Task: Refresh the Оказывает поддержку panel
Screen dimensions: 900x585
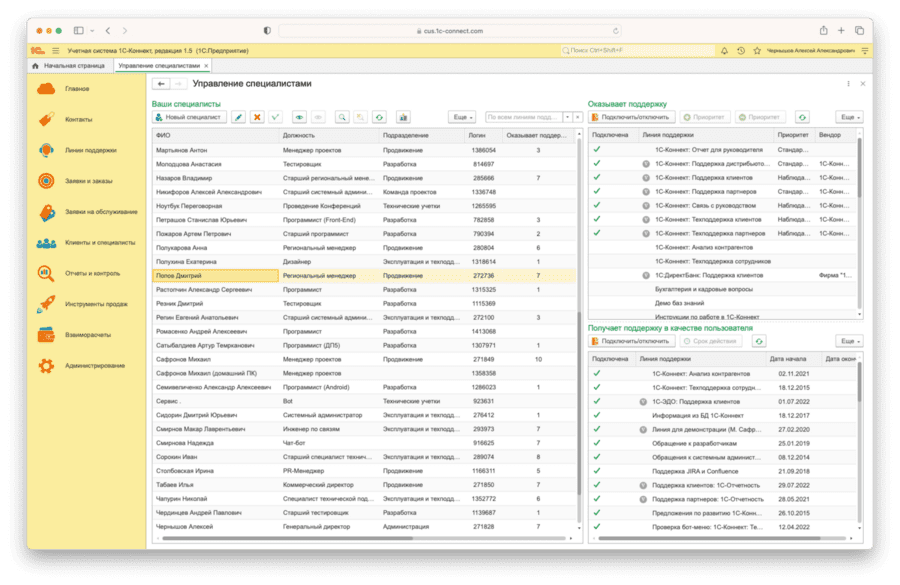Action: (802, 117)
